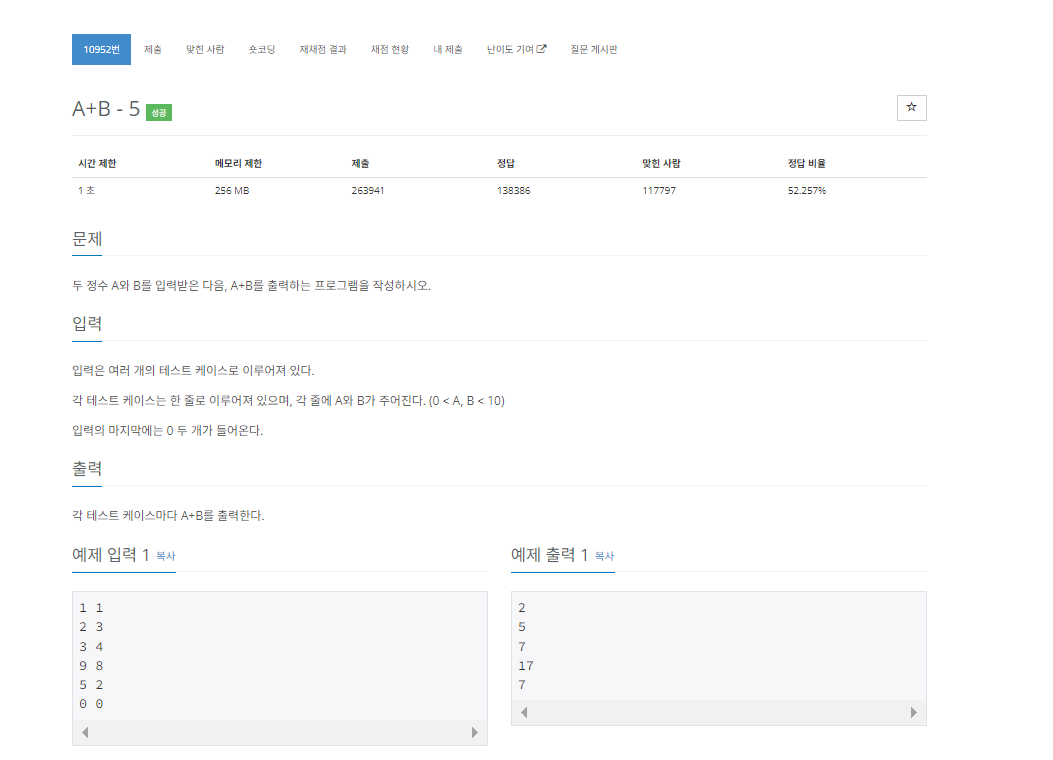This screenshot has height=760, width=1053.
Task: Click the 시간 제한 column header
Action: 97,163
